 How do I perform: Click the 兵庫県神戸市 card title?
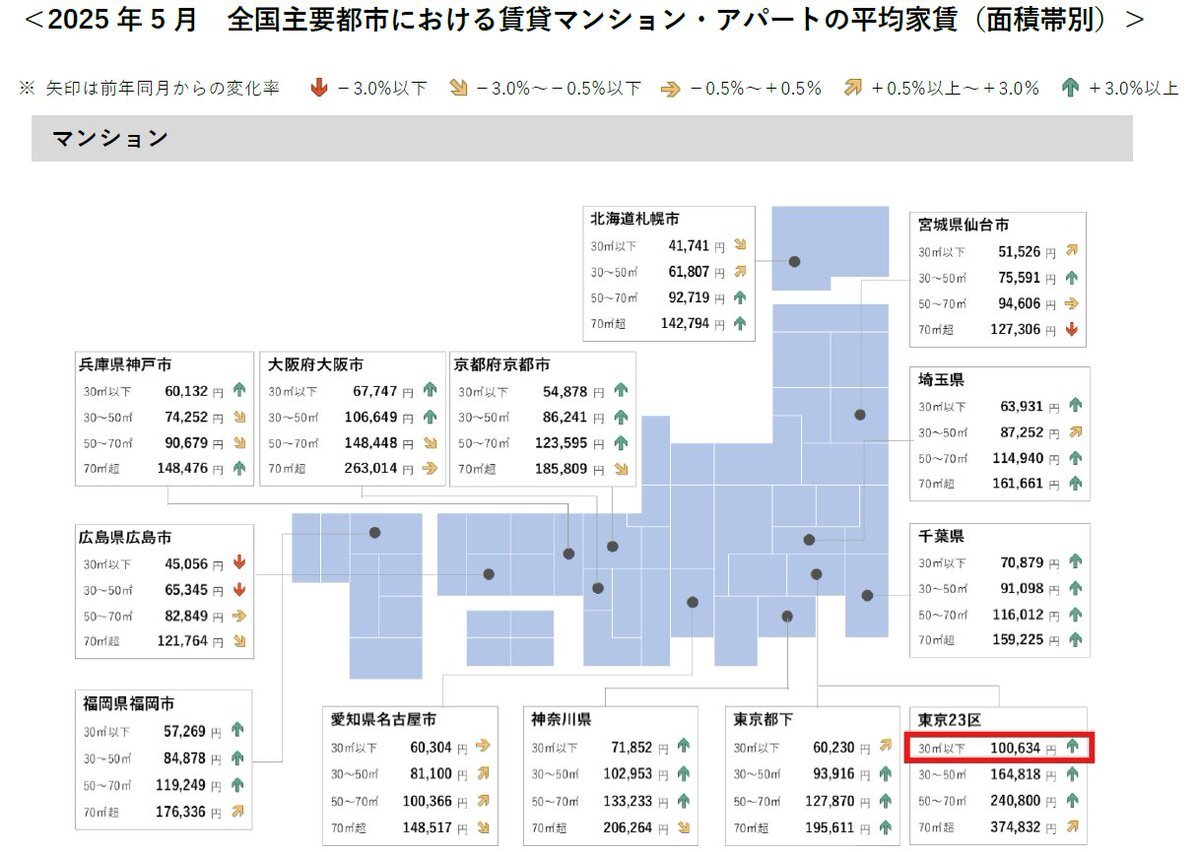click(126, 365)
